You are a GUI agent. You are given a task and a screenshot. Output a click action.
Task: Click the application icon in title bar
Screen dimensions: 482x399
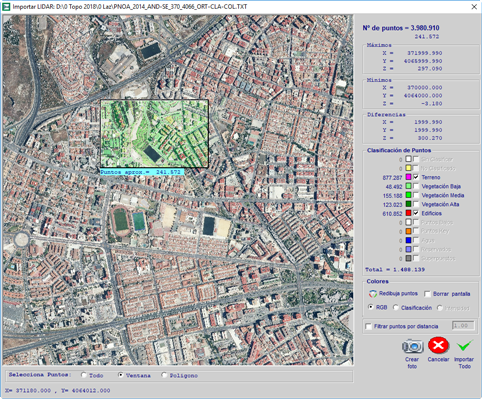6,7
